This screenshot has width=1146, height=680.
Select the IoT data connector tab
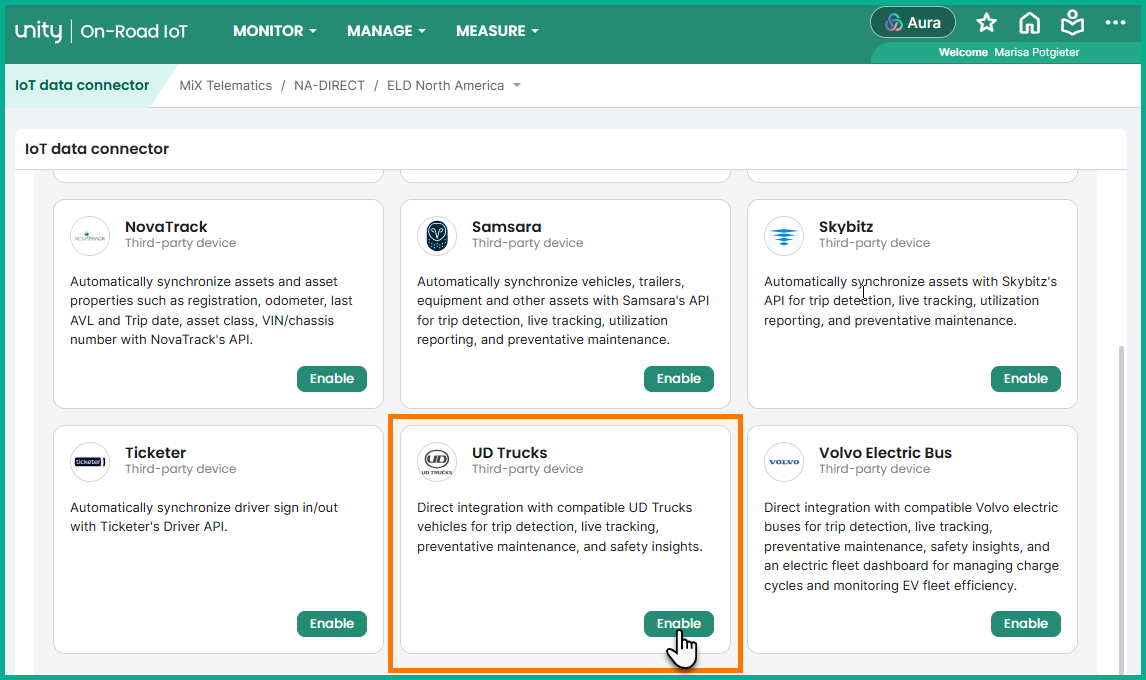[x=82, y=86]
